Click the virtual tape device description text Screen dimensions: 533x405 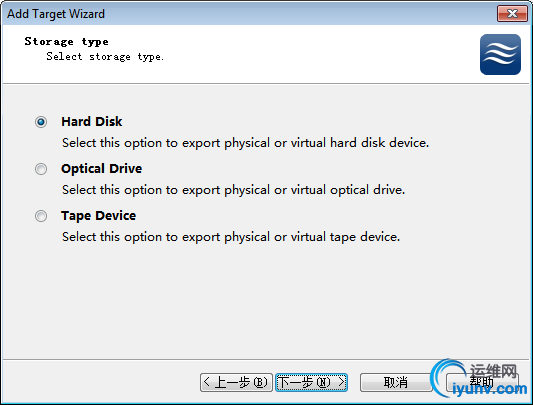tap(231, 237)
